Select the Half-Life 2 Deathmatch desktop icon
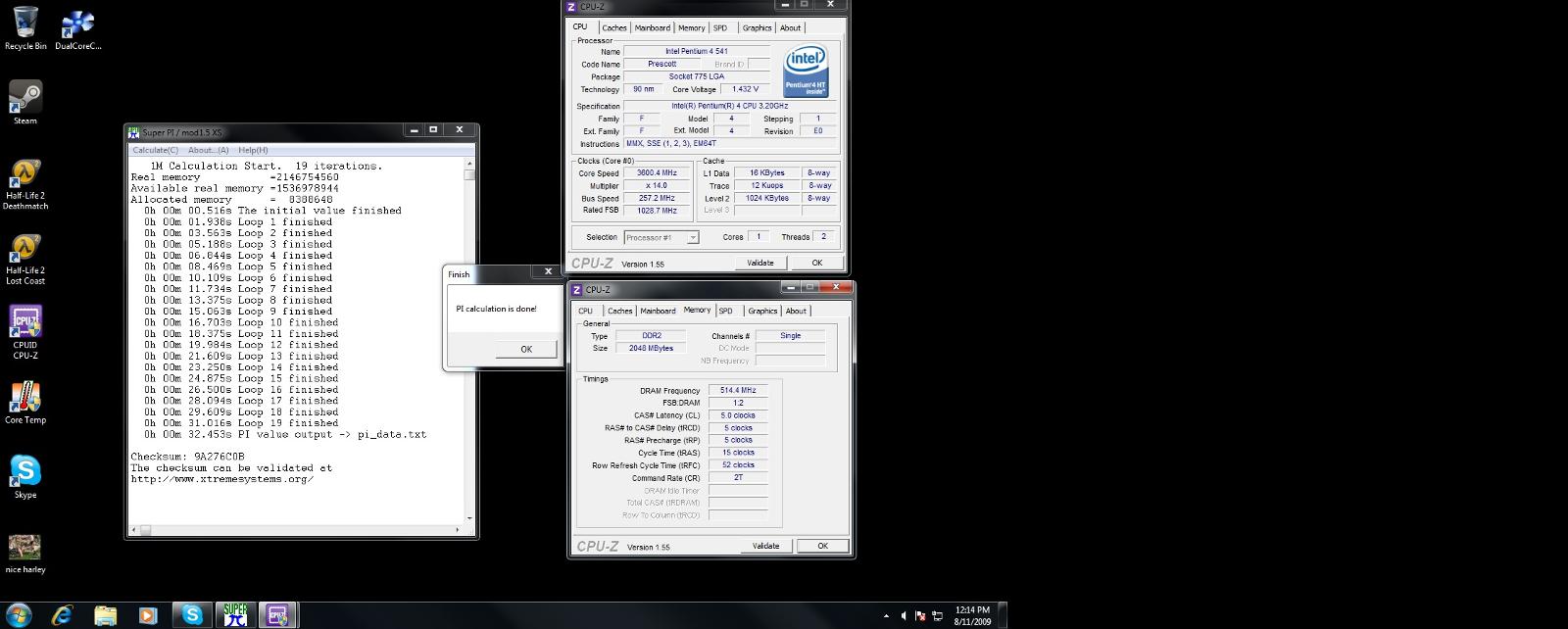 (25, 183)
